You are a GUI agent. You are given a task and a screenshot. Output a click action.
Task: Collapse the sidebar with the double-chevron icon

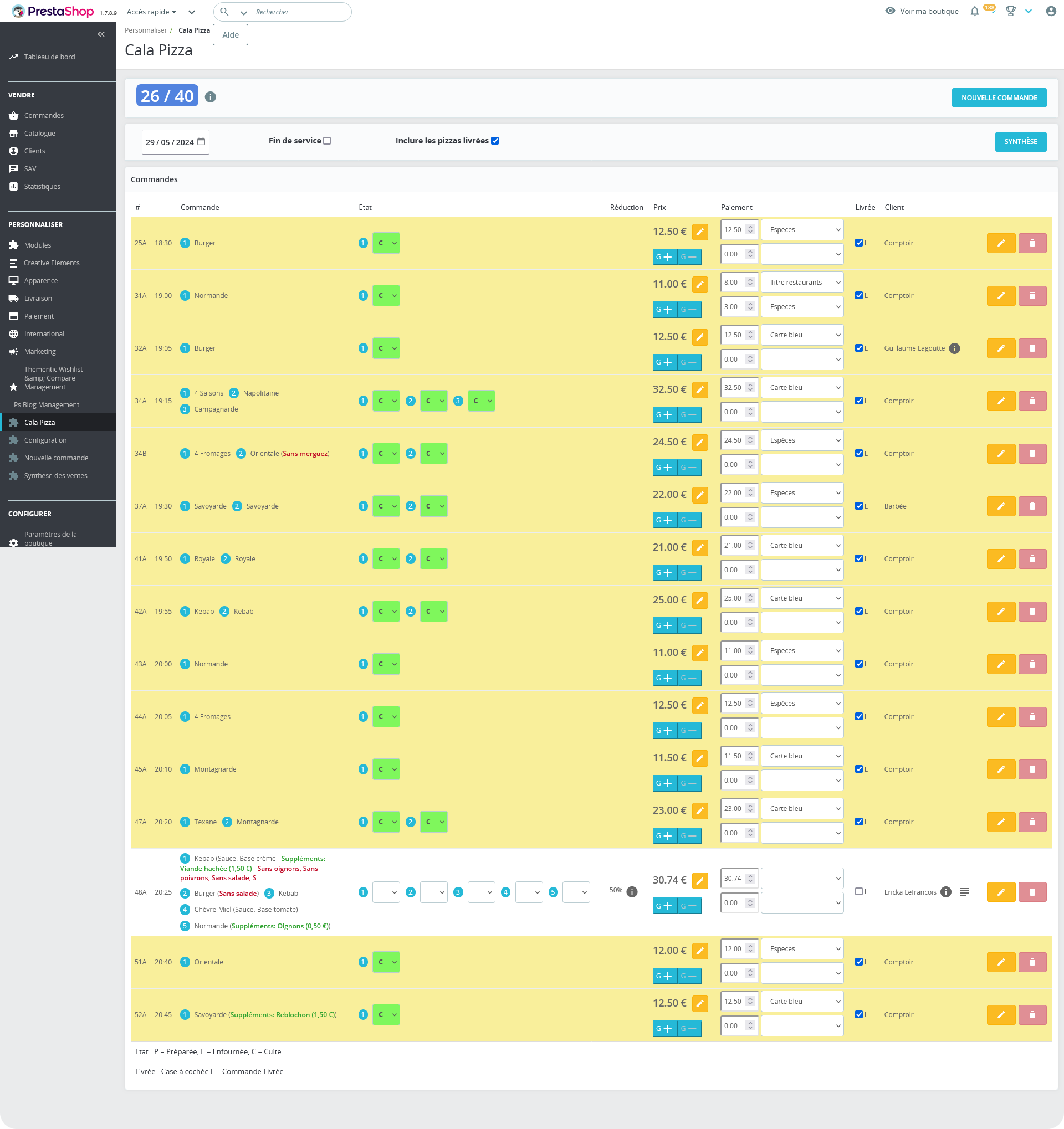click(x=101, y=34)
